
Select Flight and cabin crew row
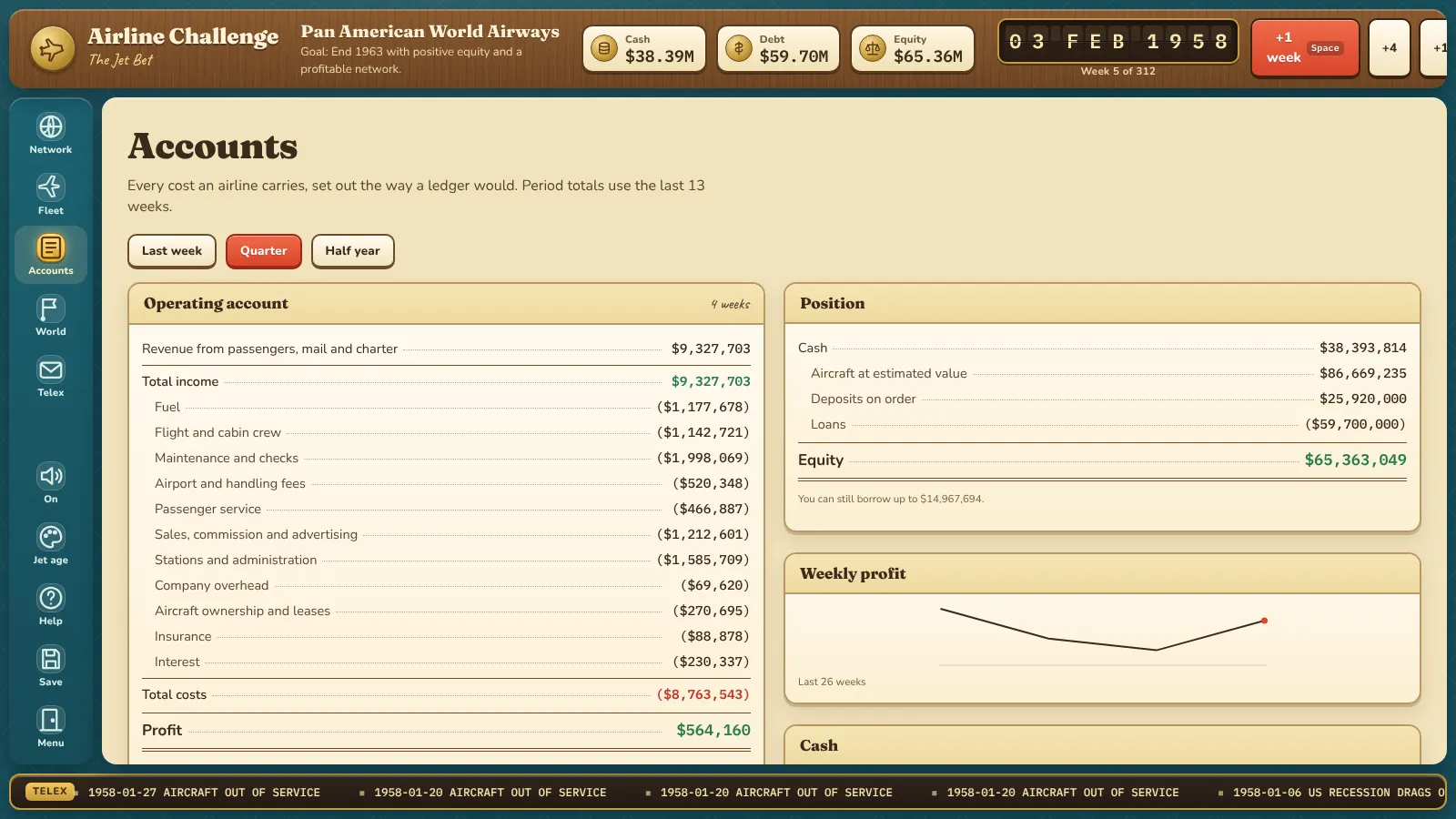[446, 432]
